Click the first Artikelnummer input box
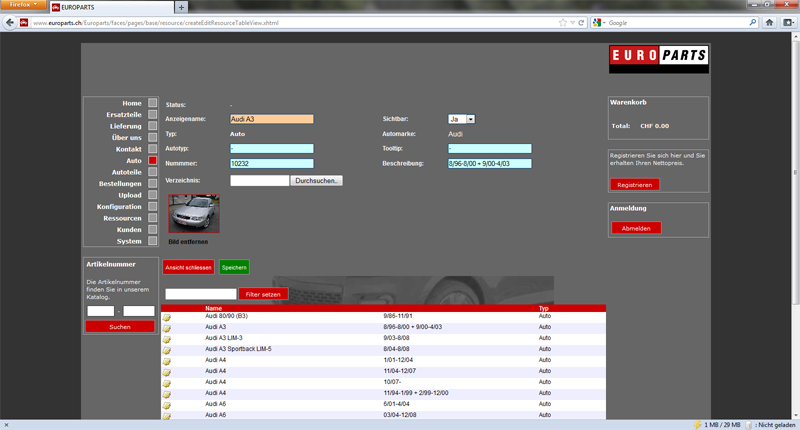Image resolution: width=800 pixels, height=430 pixels. coord(101,311)
